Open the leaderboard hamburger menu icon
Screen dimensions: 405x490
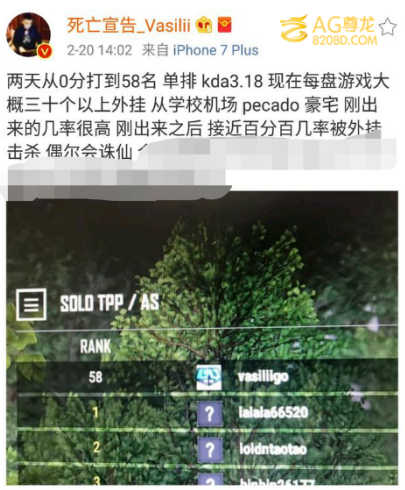(x=31, y=304)
